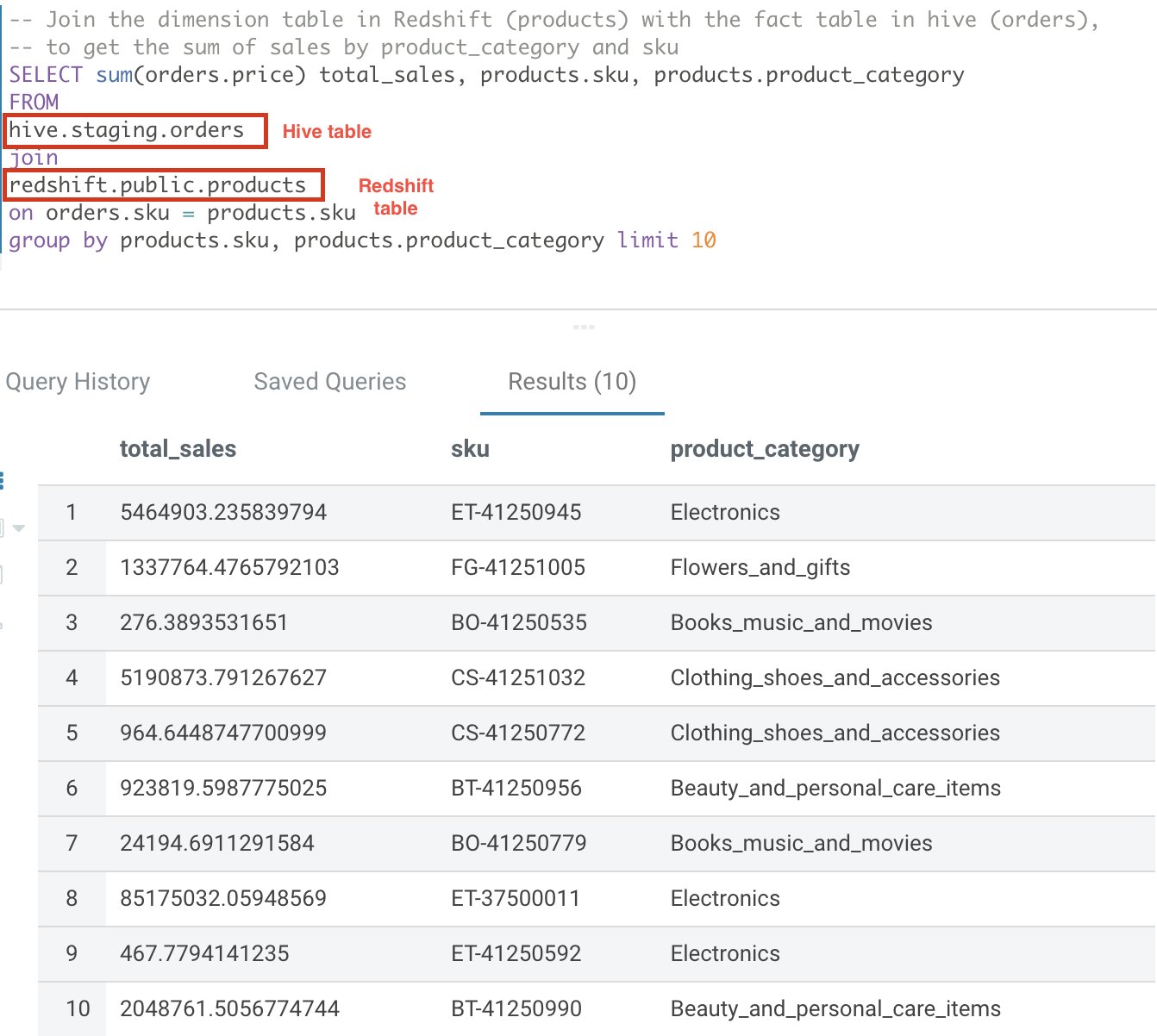Click Clothing_shoes_and_accessories cell for CS-41250772
The width and height of the screenshot is (1157, 1036).
pos(835,733)
